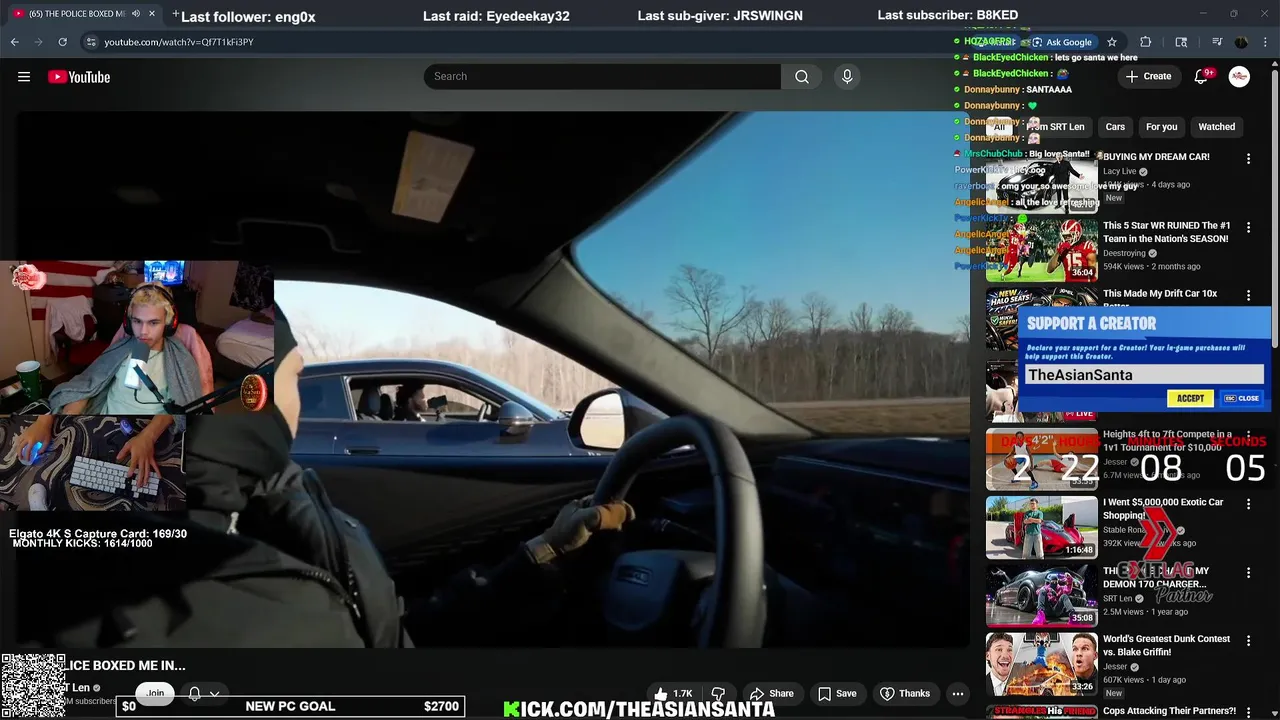
Task: Open the 5 Star WR video thumbnail
Action: click(x=1042, y=250)
